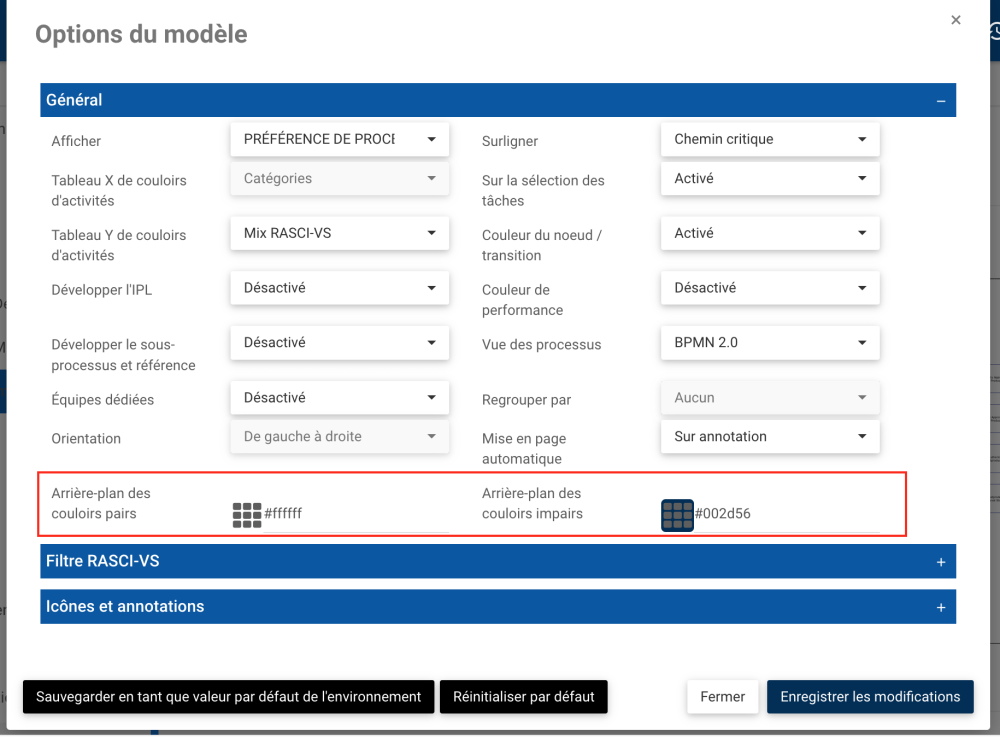Open Surligner dropdown showing Chemin critique
The width and height of the screenshot is (1000, 737).
click(770, 139)
